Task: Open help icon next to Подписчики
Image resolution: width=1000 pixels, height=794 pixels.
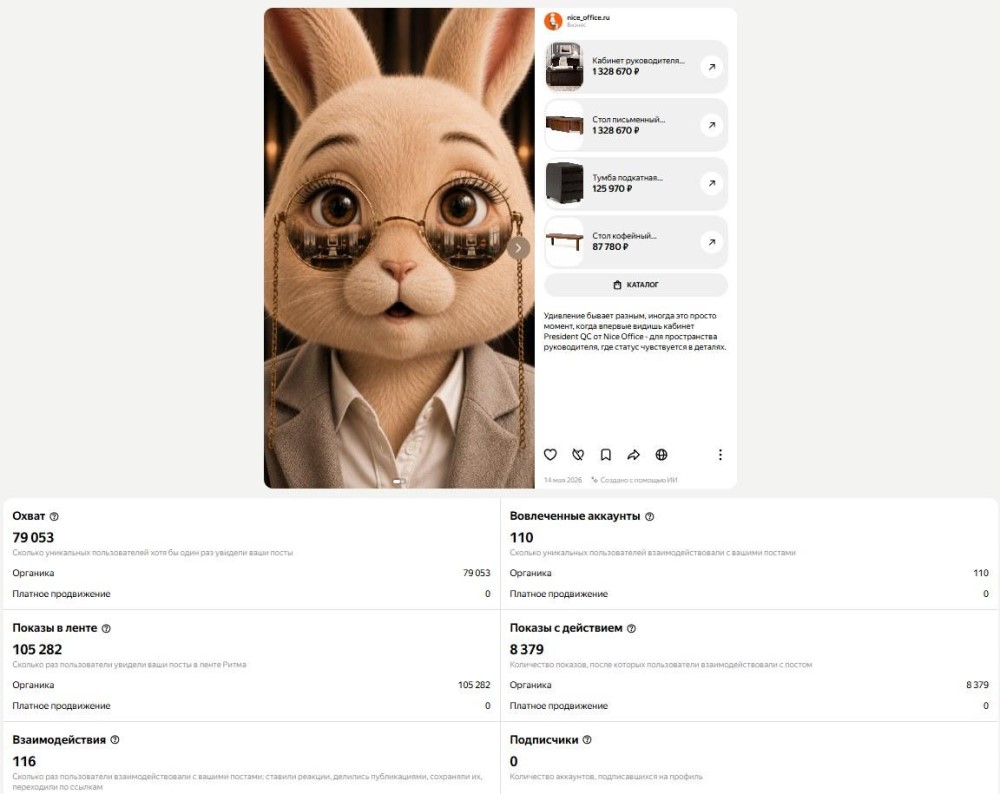Action: [x=587, y=740]
